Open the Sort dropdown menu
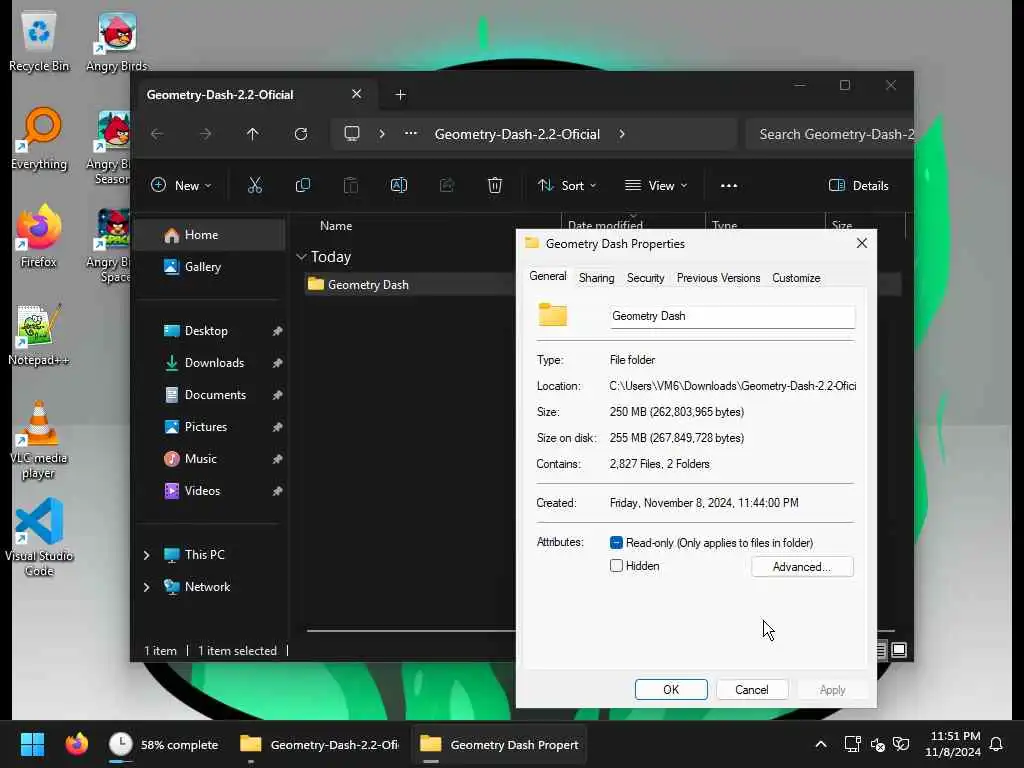Screen dimensions: 1024x768 tap(566, 185)
